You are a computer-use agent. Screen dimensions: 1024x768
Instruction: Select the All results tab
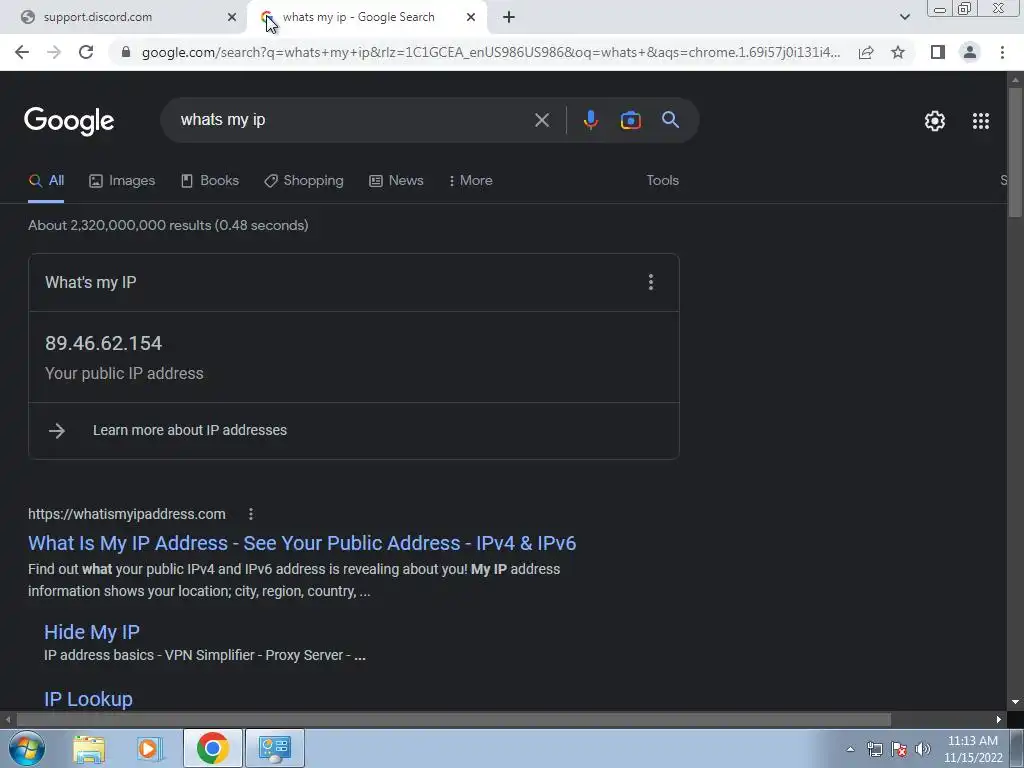point(46,181)
